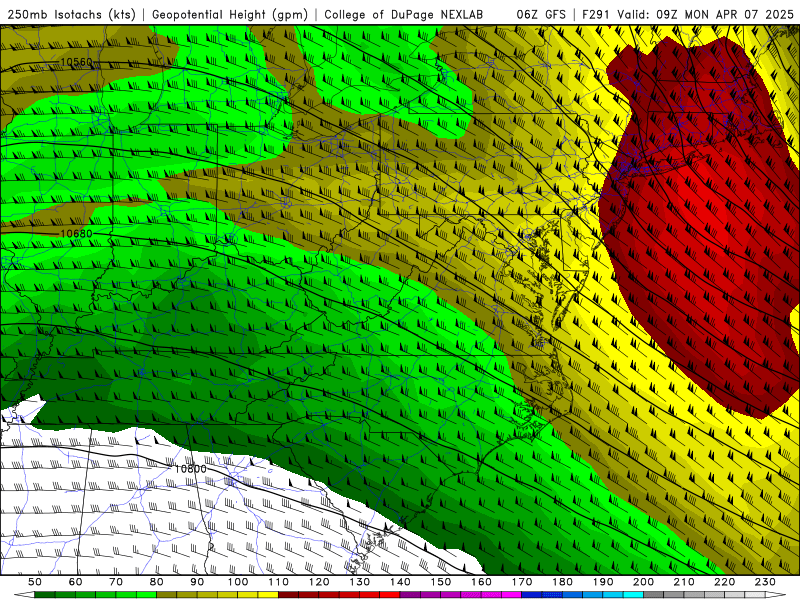Click the 10800 height contour label
Image resolution: width=800 pixels, height=600 pixels.
pyautogui.click(x=190, y=468)
